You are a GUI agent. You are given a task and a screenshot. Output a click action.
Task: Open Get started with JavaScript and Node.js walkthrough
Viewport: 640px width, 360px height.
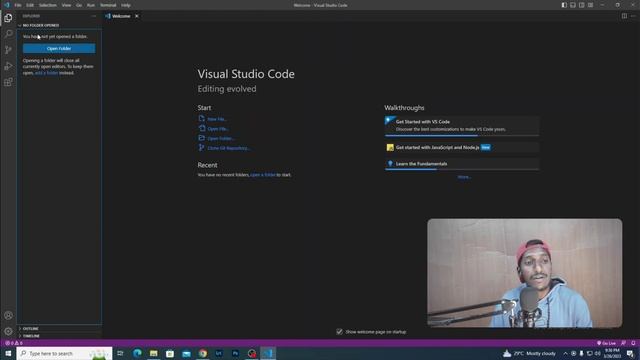(462, 147)
